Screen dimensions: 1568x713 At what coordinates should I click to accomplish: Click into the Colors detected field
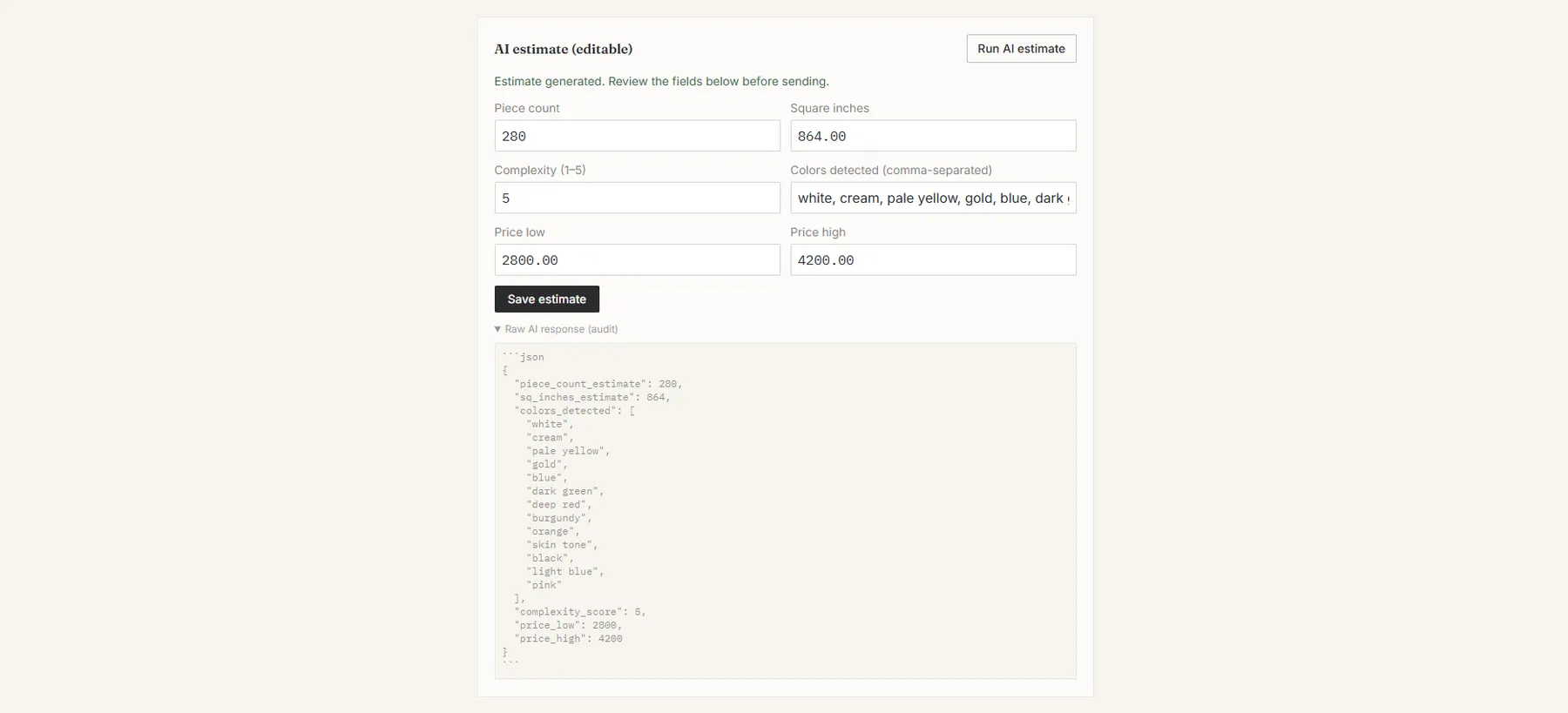(x=933, y=198)
